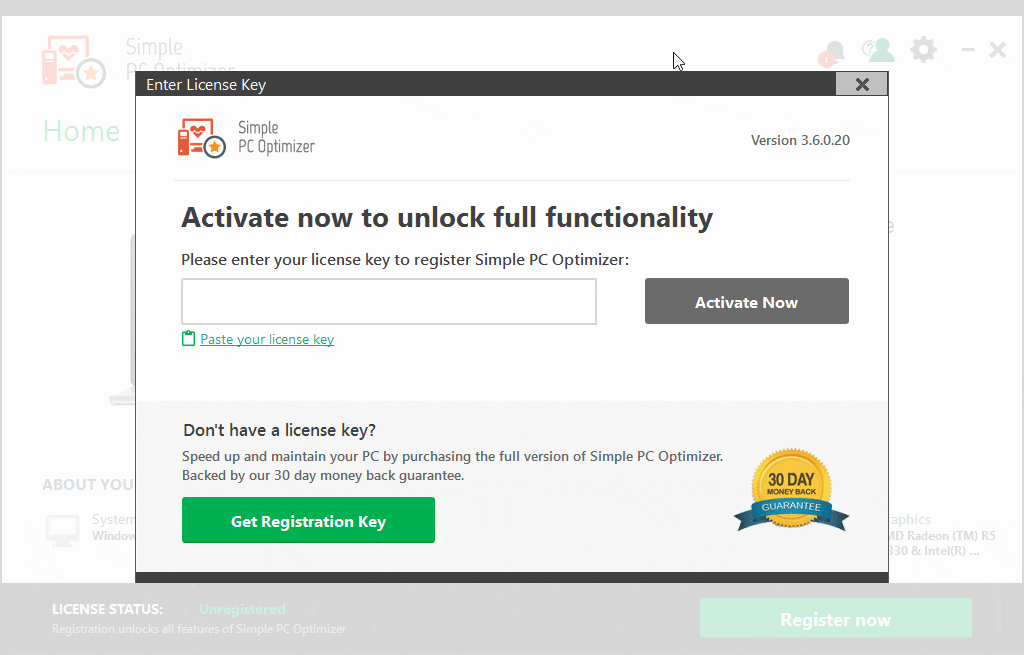Open the notifications bell icon
1024x655 pixels.
click(x=832, y=53)
